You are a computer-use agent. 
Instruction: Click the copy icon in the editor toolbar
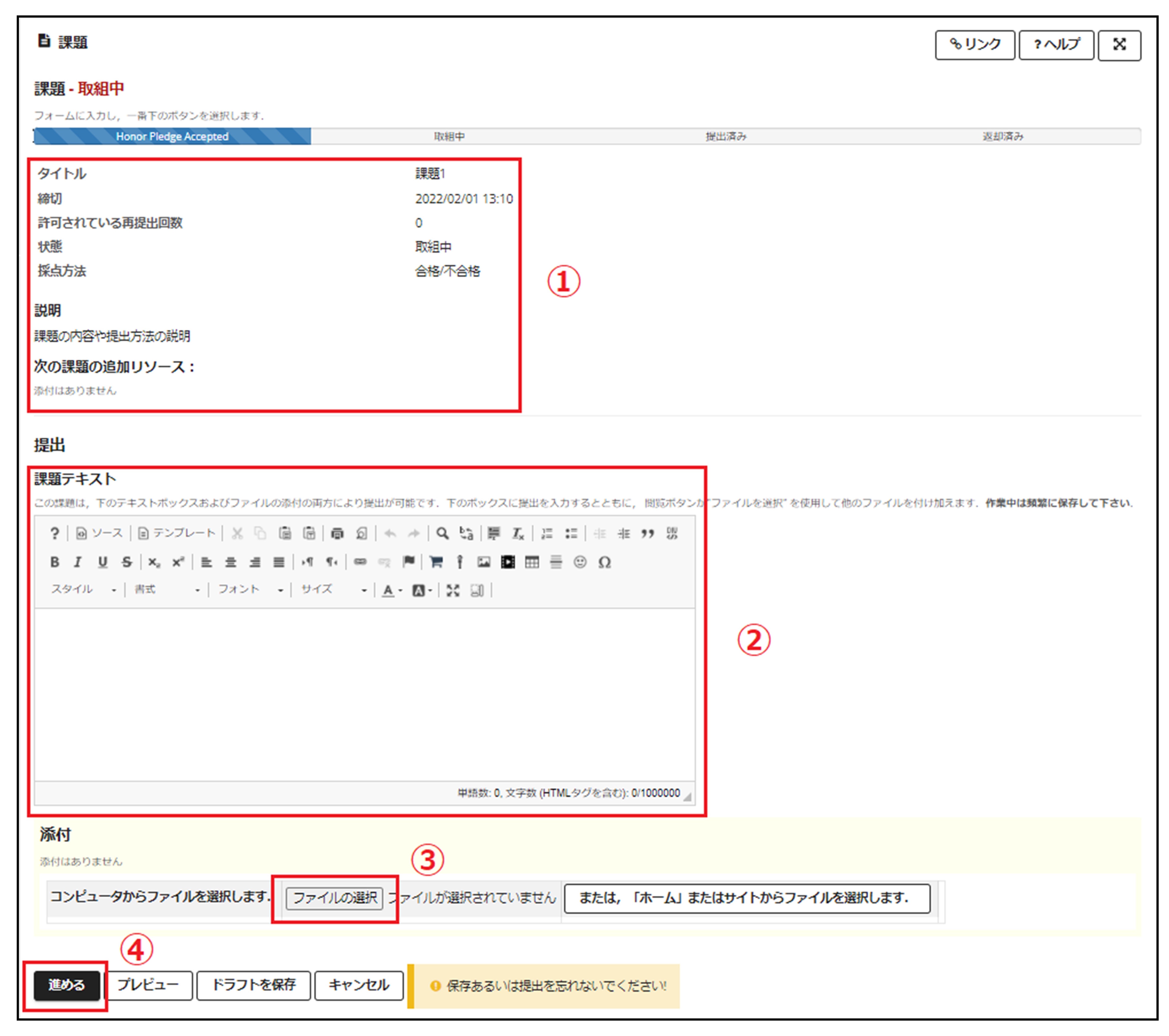click(x=260, y=533)
